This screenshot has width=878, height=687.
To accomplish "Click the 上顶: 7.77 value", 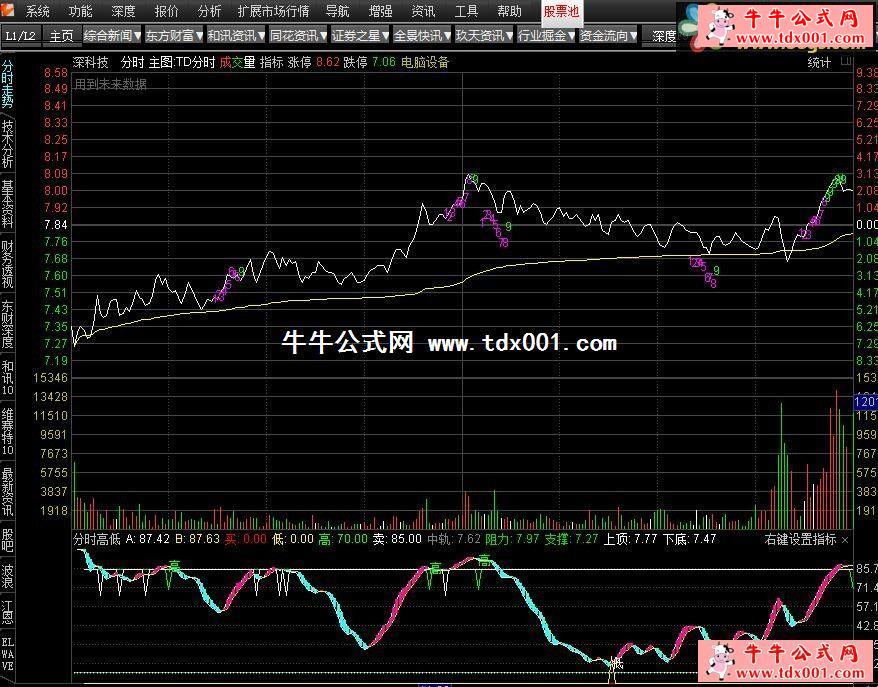I will click(629, 539).
